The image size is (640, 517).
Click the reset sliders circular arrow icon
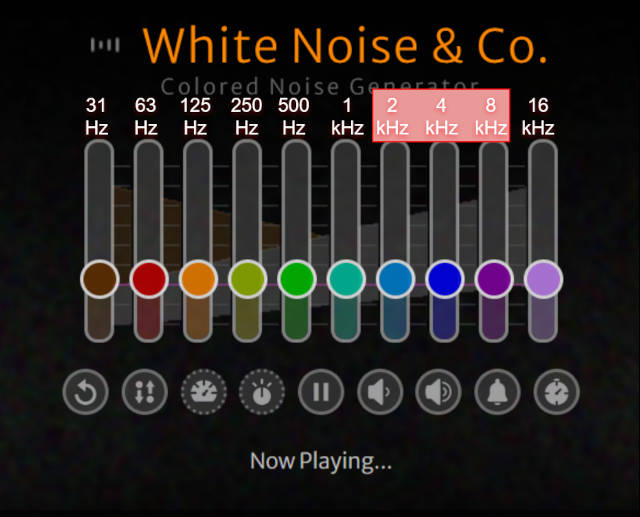coord(86,392)
